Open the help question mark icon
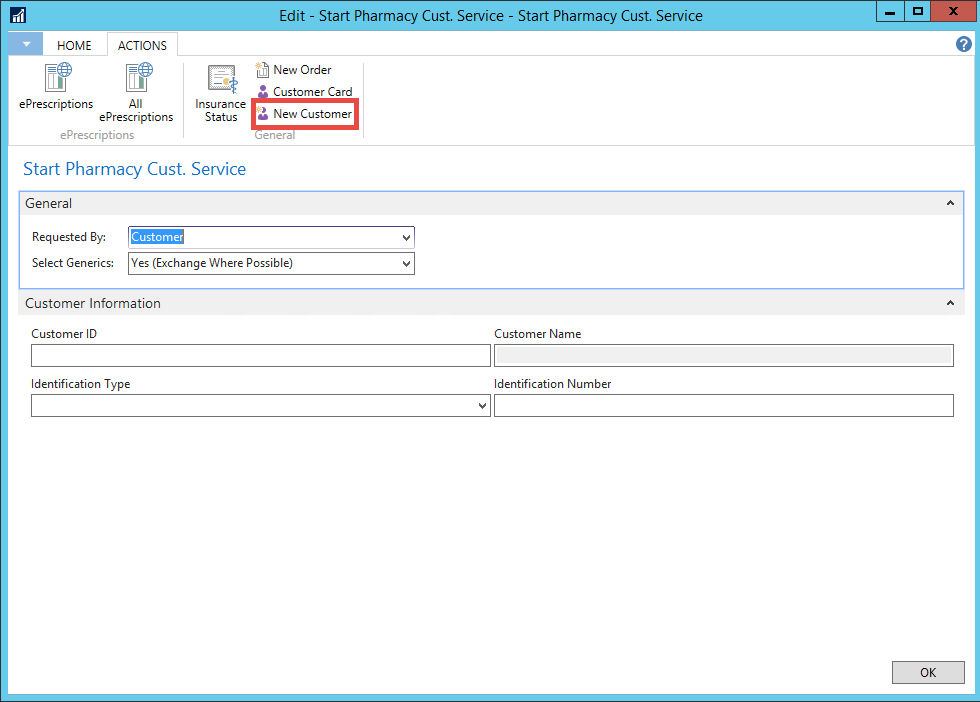Image resolution: width=980 pixels, height=702 pixels. 964,45
